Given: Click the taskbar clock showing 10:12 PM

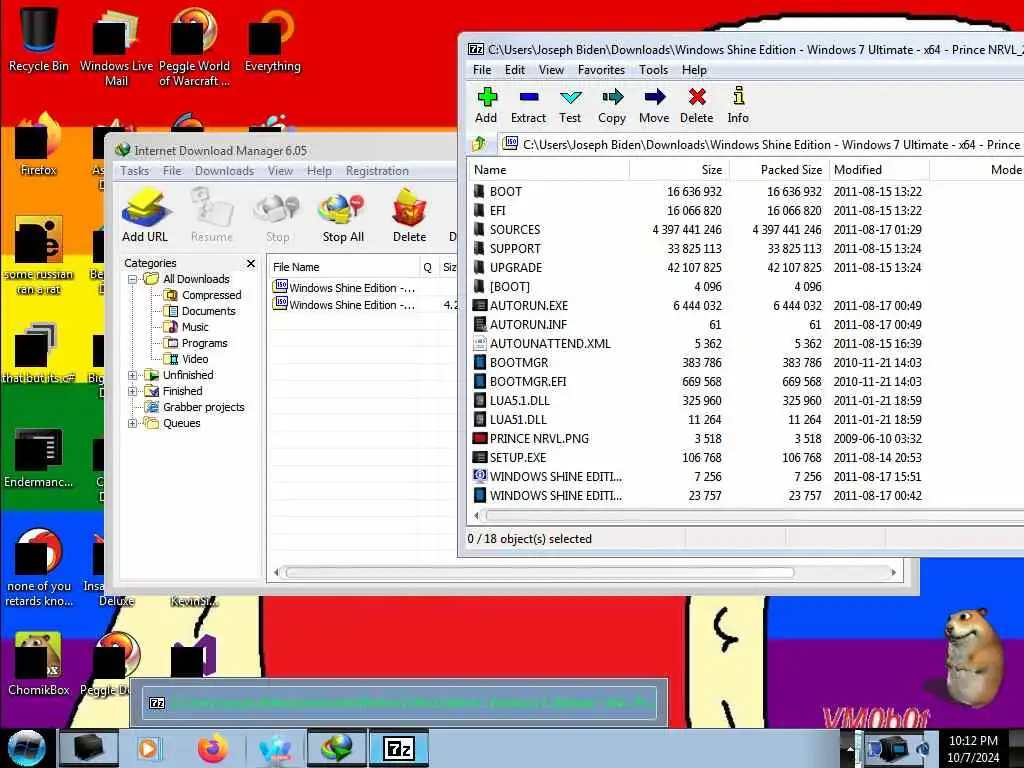Looking at the screenshot, I should pos(973,749).
